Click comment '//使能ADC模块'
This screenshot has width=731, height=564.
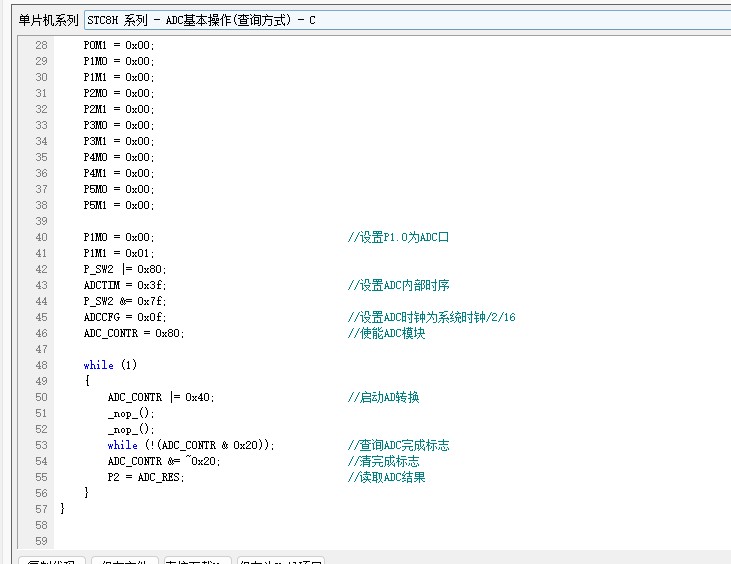pyautogui.click(x=386, y=333)
